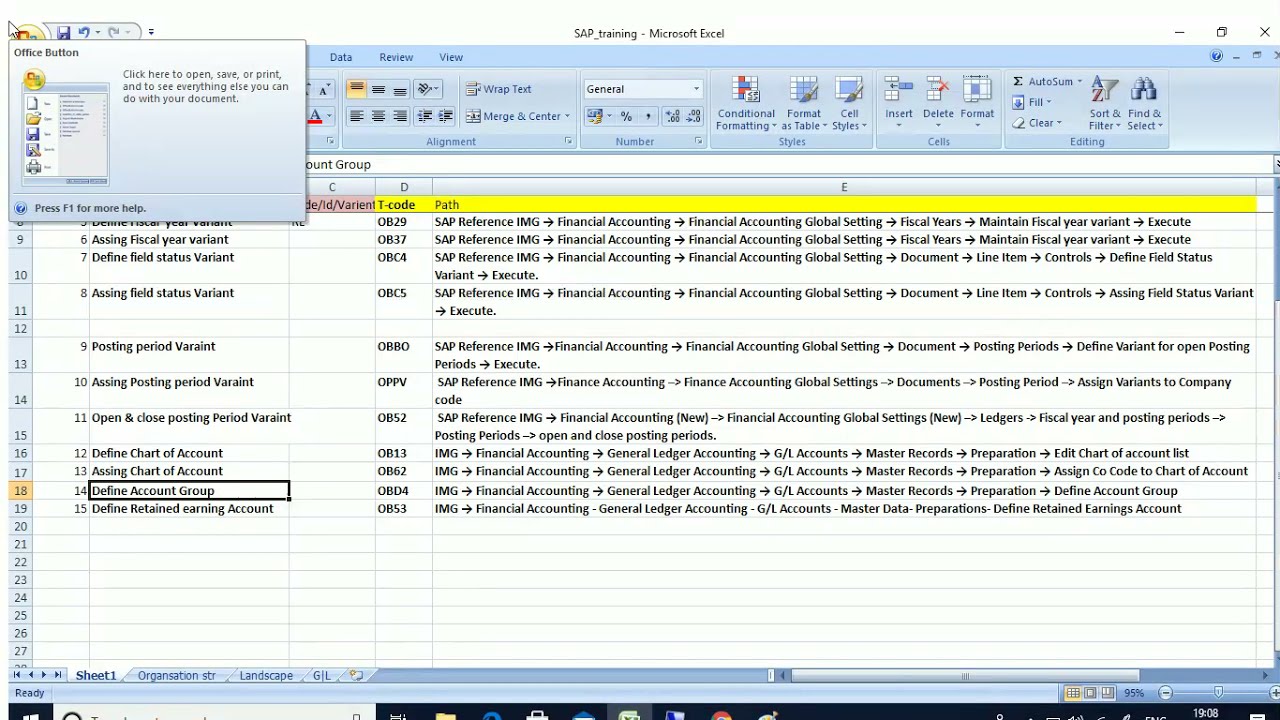Image resolution: width=1280 pixels, height=720 pixels.
Task: Click Accounting Number Format icon
Action: click(597, 116)
